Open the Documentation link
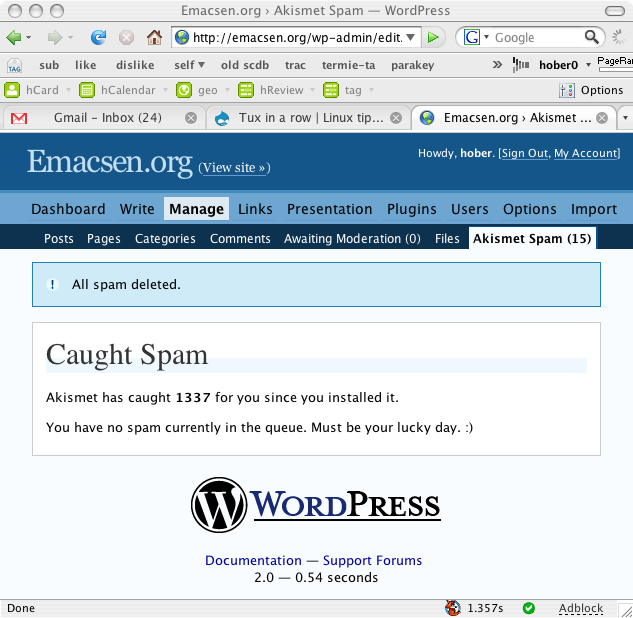 point(253,560)
